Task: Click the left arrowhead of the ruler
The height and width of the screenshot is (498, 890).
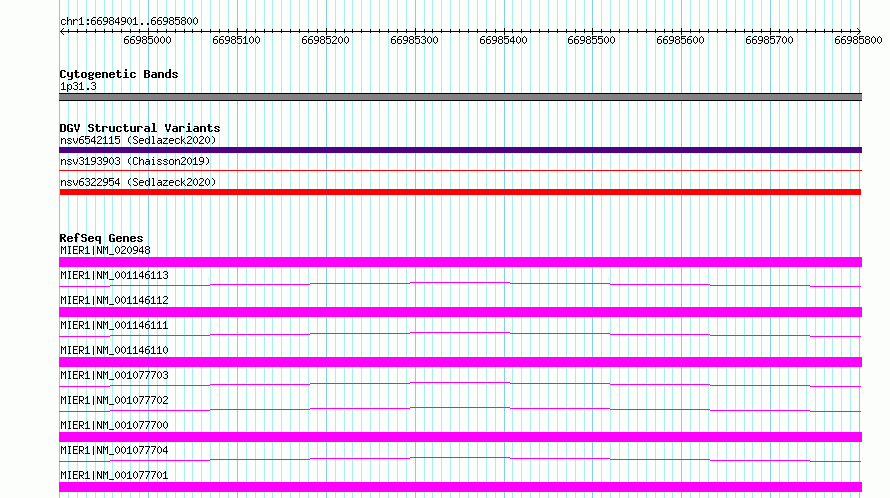Action: [62, 31]
